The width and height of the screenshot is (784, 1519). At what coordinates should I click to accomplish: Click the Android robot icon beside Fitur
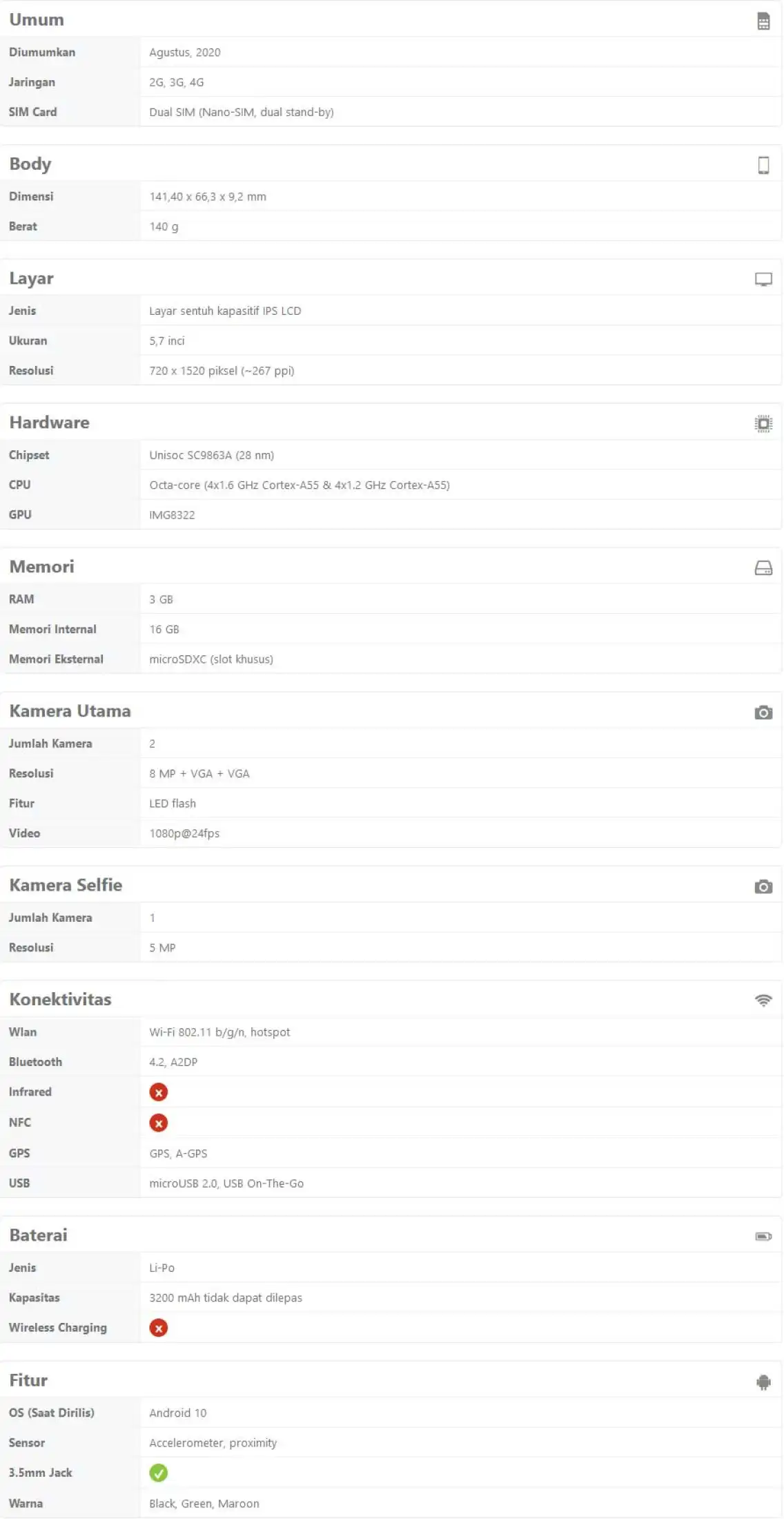pos(763,1382)
